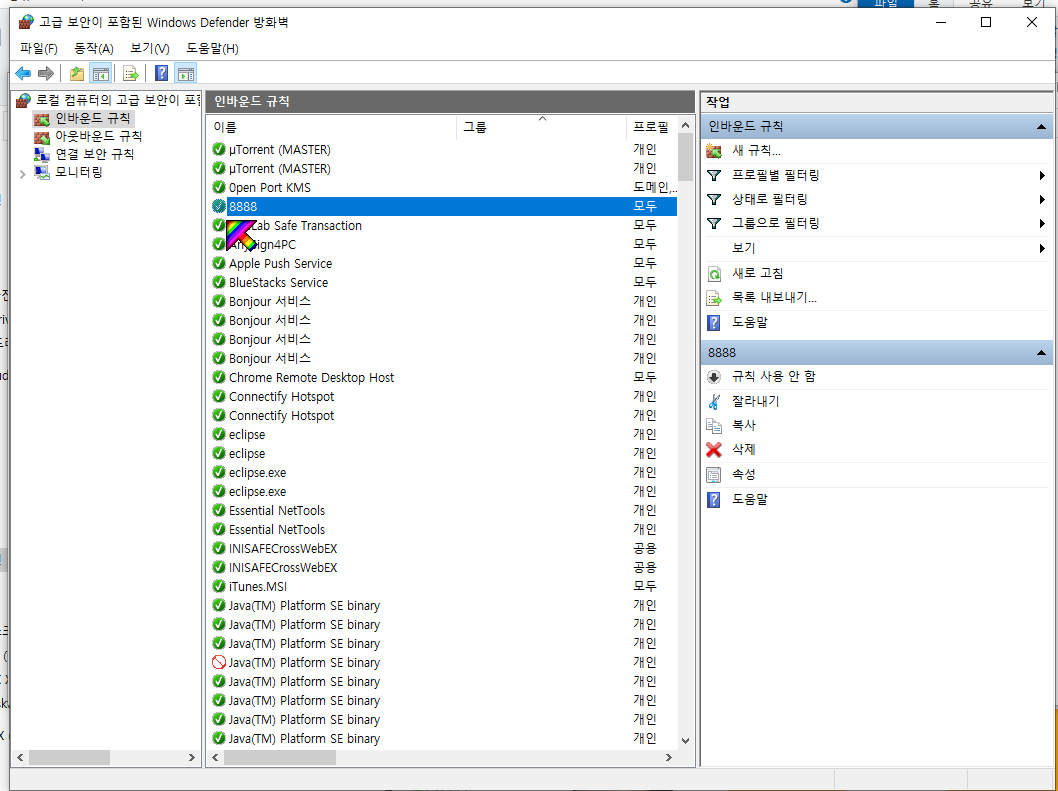Toggle the action pane show/hide icon
The width and height of the screenshot is (1058, 791).
click(185, 74)
